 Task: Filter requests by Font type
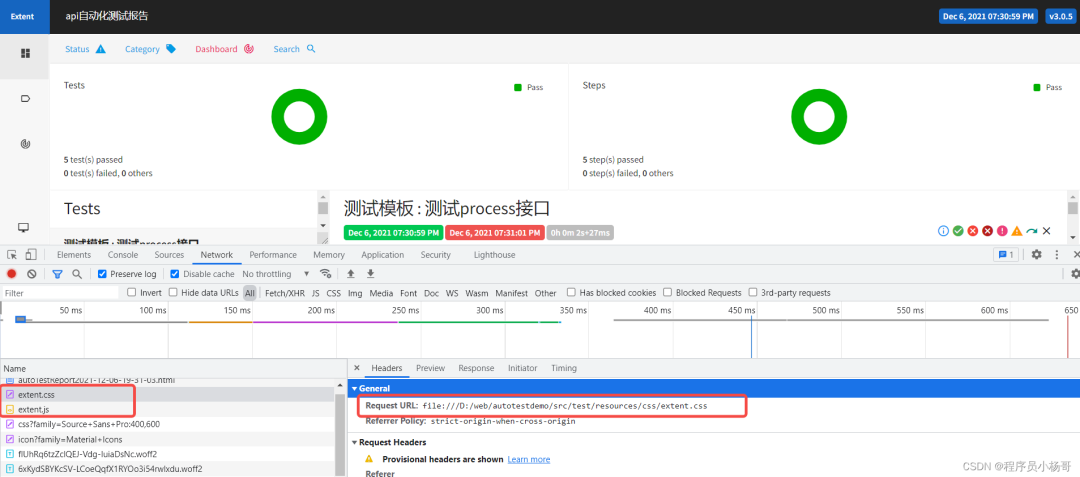[x=408, y=293]
